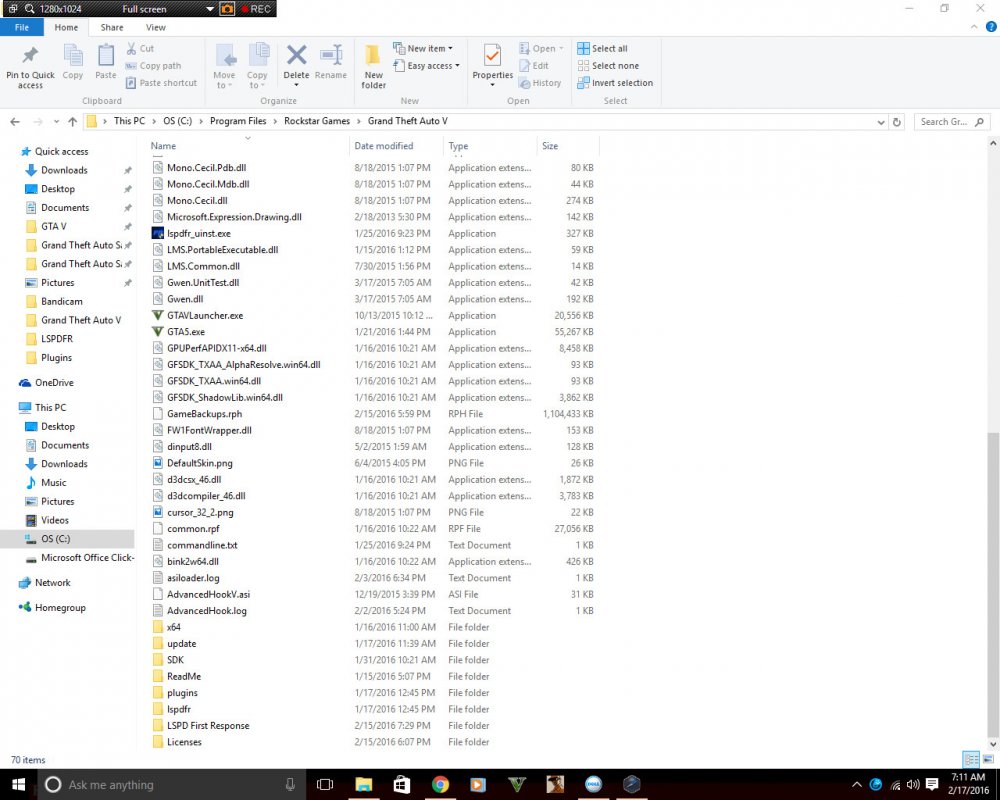This screenshot has width=1000, height=800.
Task: Click Pin to Quick access icon
Action: coord(30,56)
